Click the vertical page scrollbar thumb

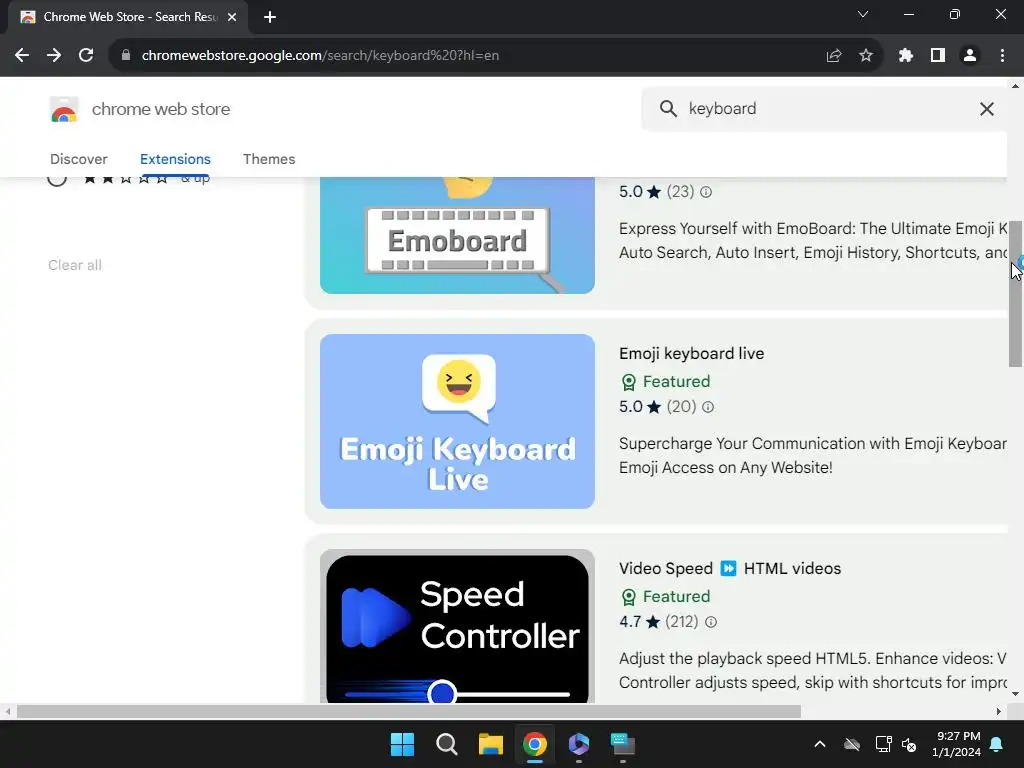pyautogui.click(x=1015, y=294)
